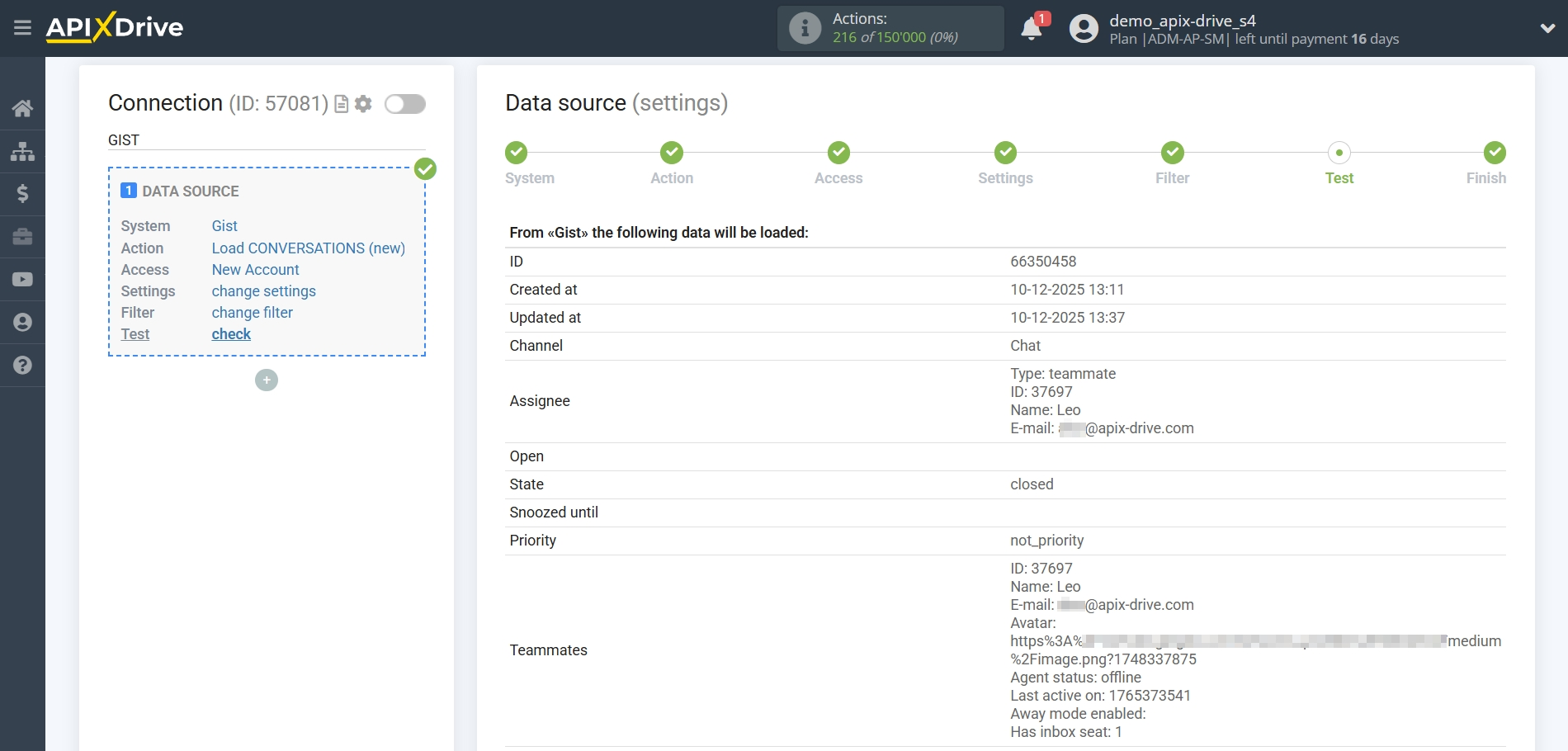Open the billing dollar icon in sidebar
Image resolution: width=1568 pixels, height=751 pixels.
tap(22, 194)
